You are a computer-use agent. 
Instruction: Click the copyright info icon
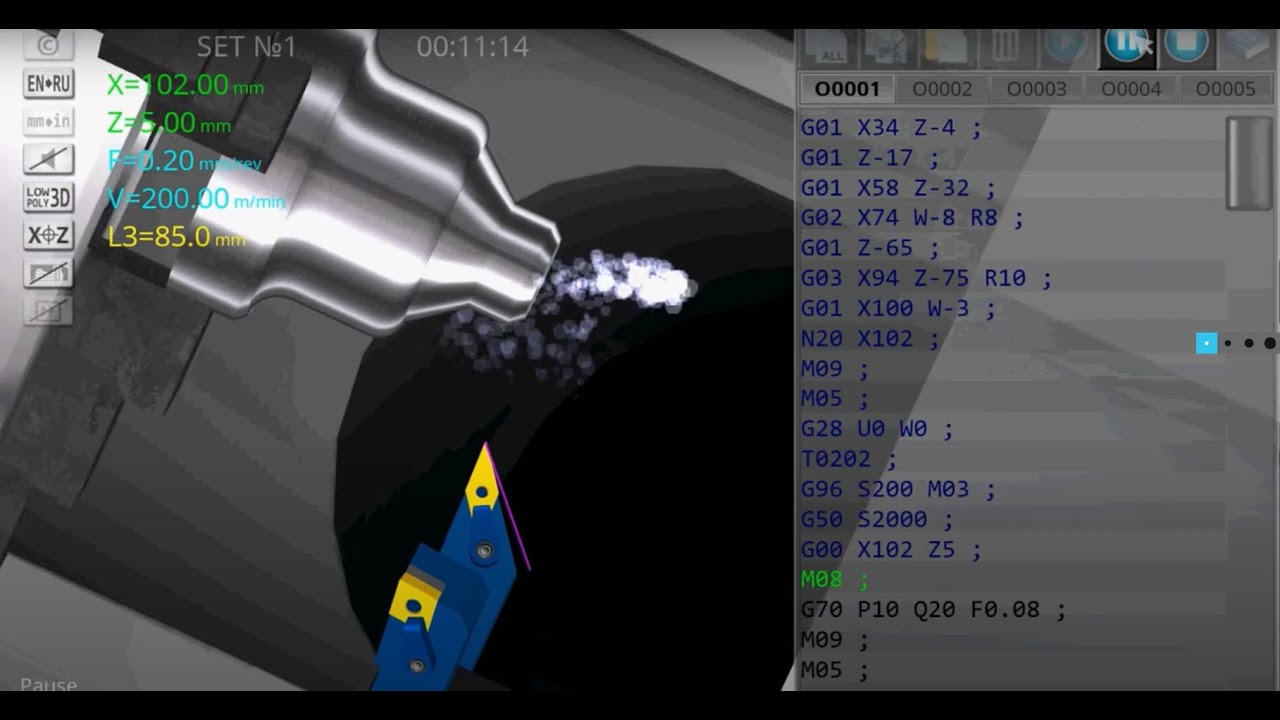[x=48, y=45]
